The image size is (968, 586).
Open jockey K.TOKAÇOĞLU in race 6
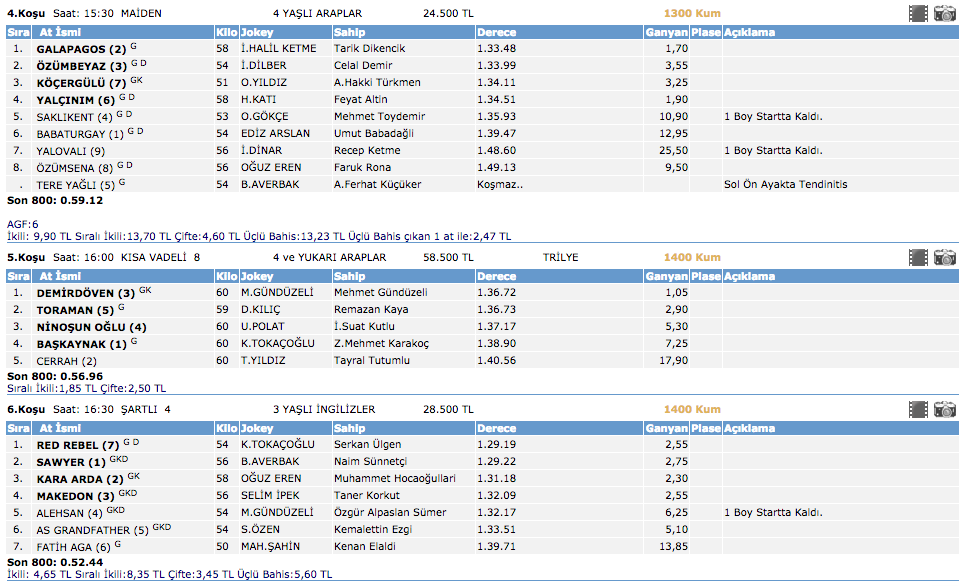point(277,445)
